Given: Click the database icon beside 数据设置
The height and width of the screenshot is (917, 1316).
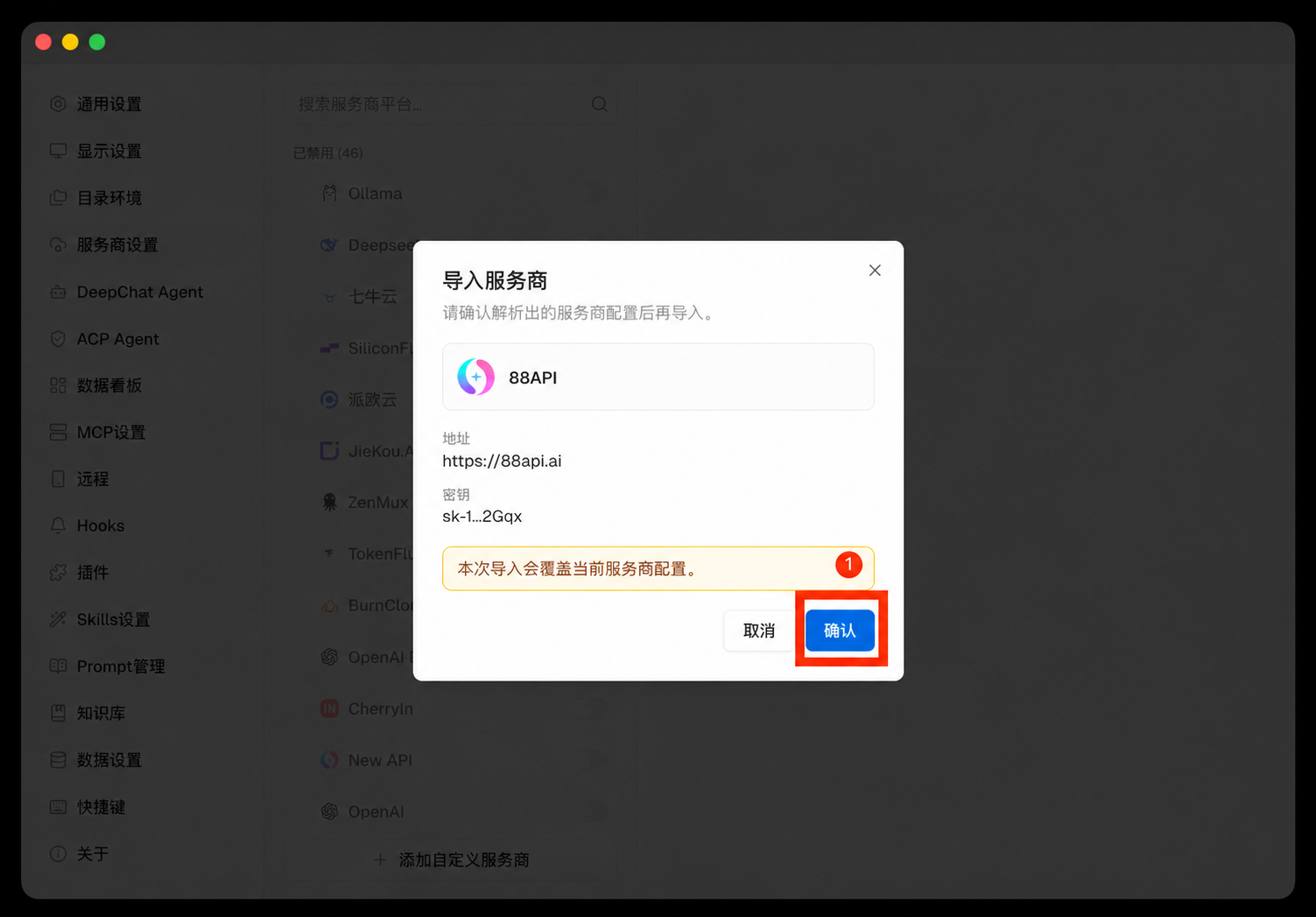Looking at the screenshot, I should pos(58,760).
